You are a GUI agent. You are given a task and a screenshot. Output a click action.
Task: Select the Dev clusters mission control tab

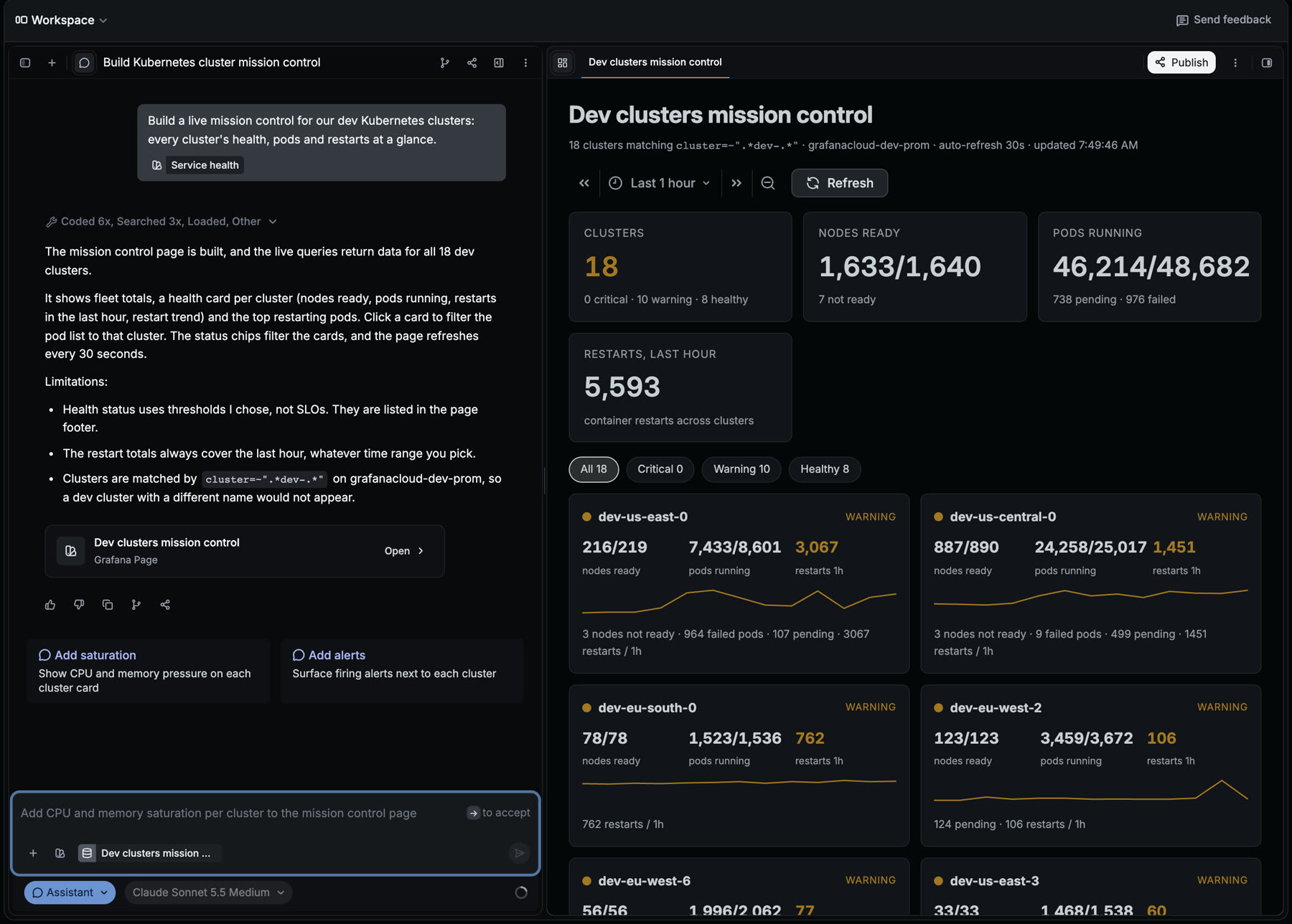pyautogui.click(x=655, y=62)
